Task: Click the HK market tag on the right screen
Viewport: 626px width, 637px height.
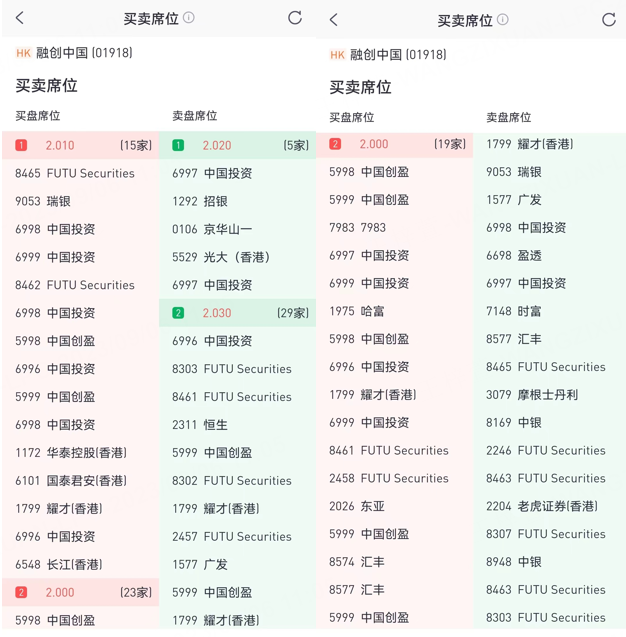Action: (x=338, y=54)
